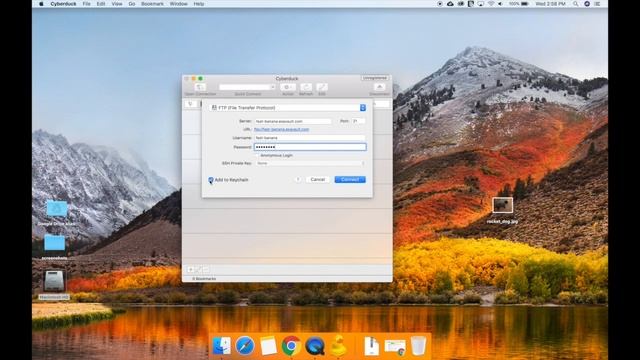Click the blue Connect button
Image resolution: width=640 pixels, height=360 pixels.
pyautogui.click(x=350, y=180)
